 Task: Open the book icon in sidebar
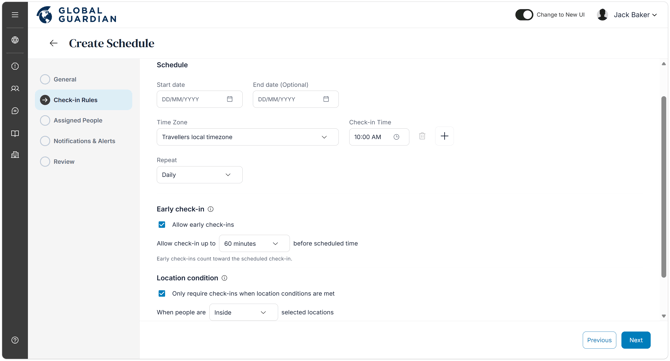coord(15,134)
